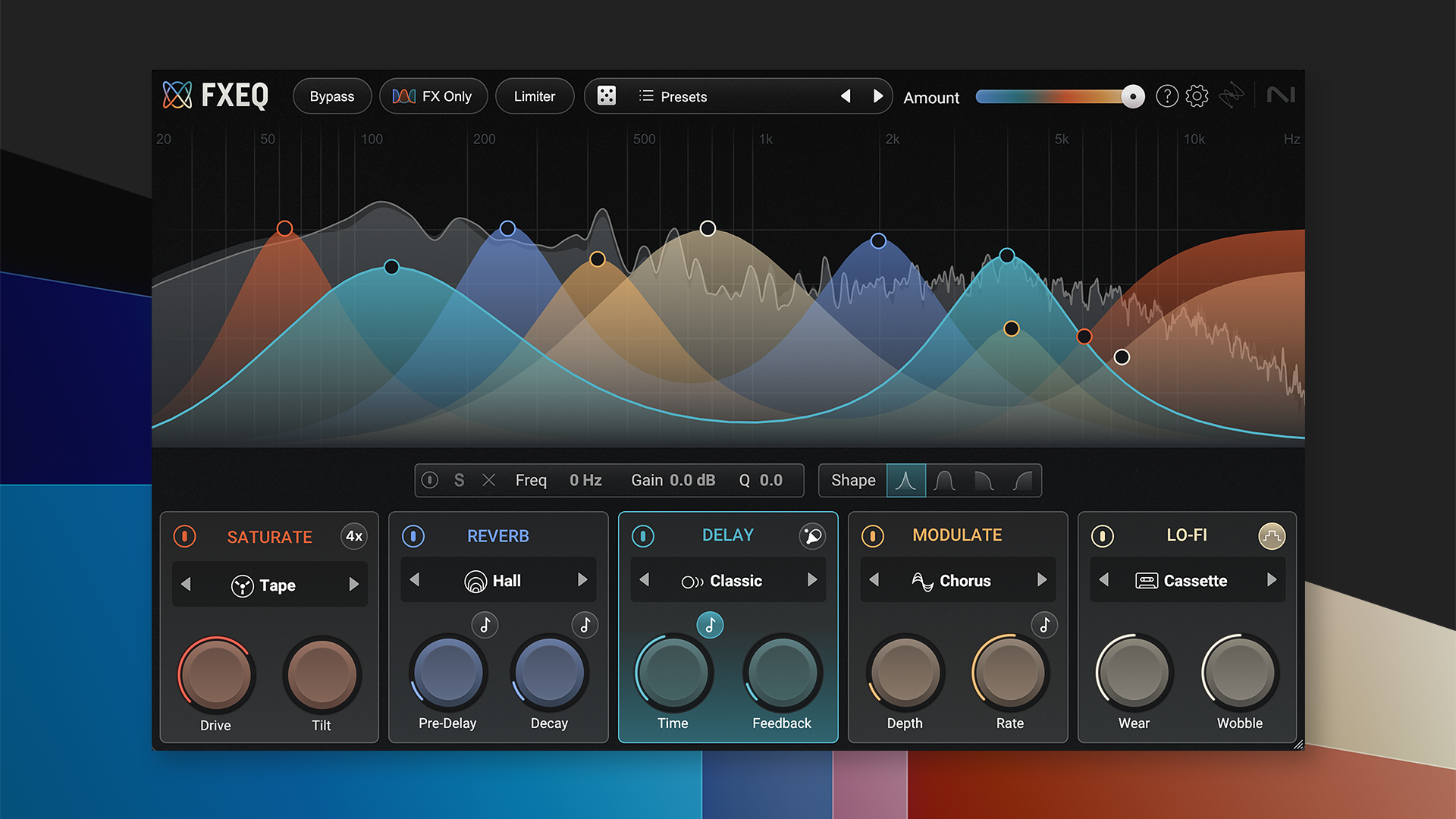Select the white EQ node in the spectrum
This screenshot has height=819, width=1456.
click(708, 227)
